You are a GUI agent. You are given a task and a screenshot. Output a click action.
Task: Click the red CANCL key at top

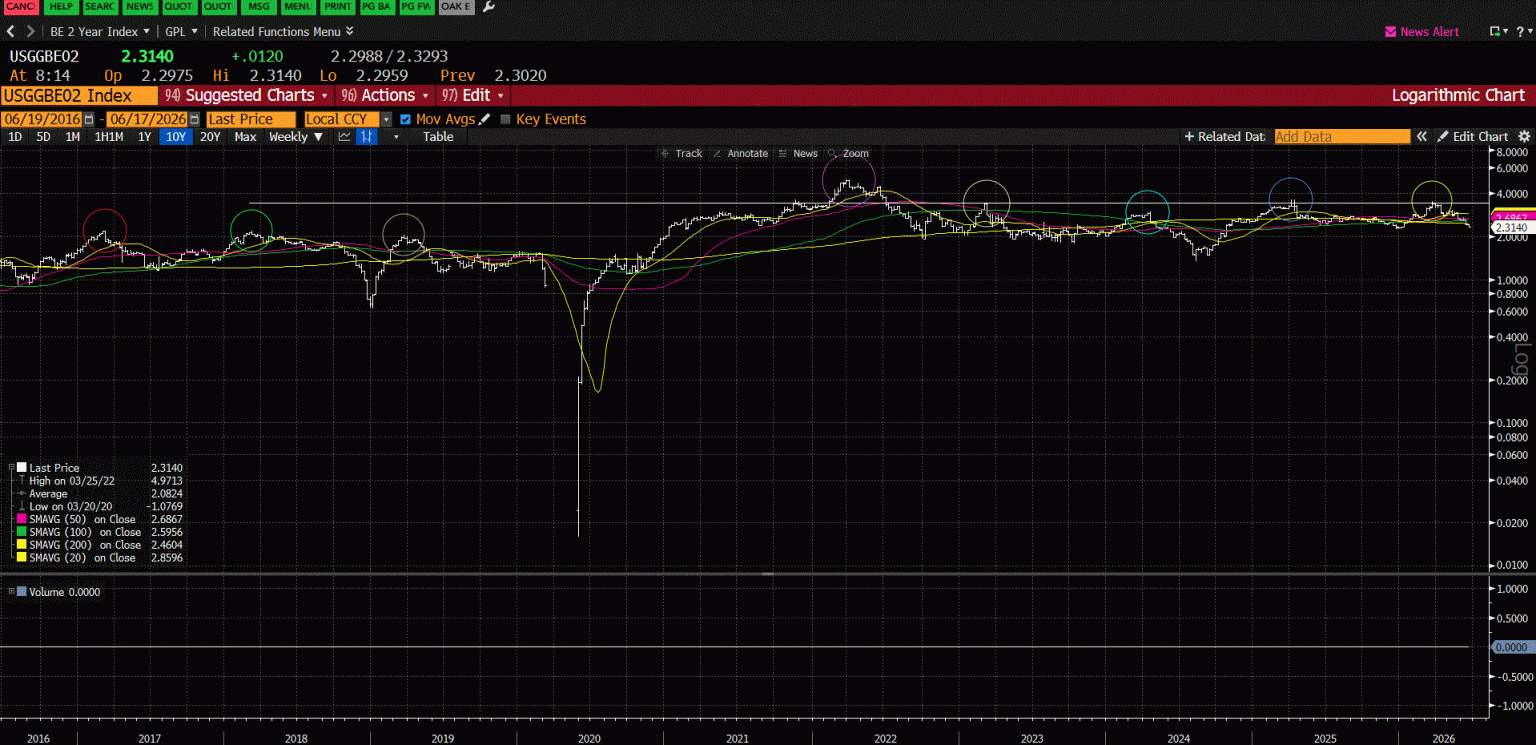21,6
